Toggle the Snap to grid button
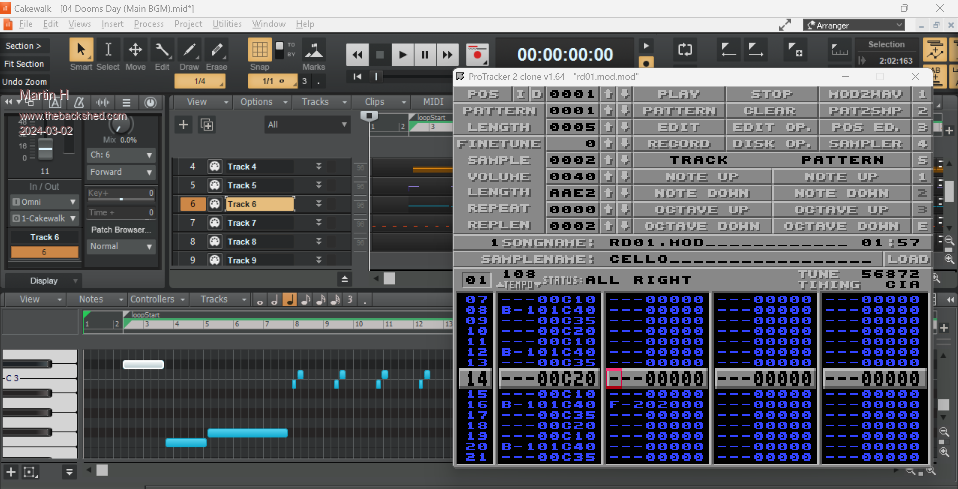Screen dimensions: 958x489 pyautogui.click(x=260, y=50)
